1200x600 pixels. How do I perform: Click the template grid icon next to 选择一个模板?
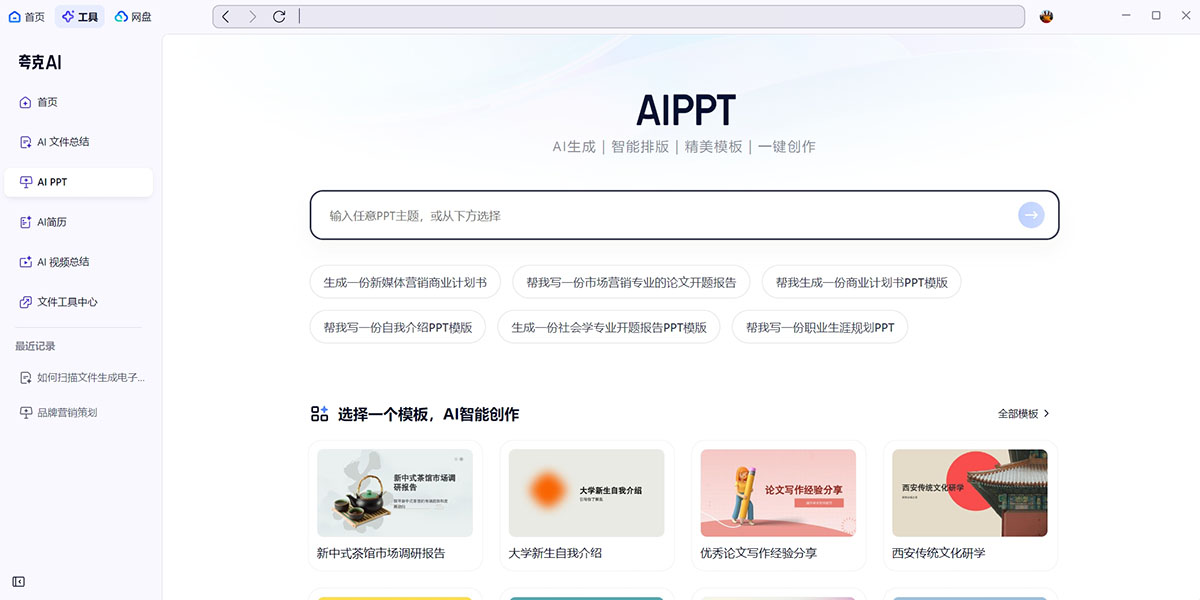tap(319, 414)
